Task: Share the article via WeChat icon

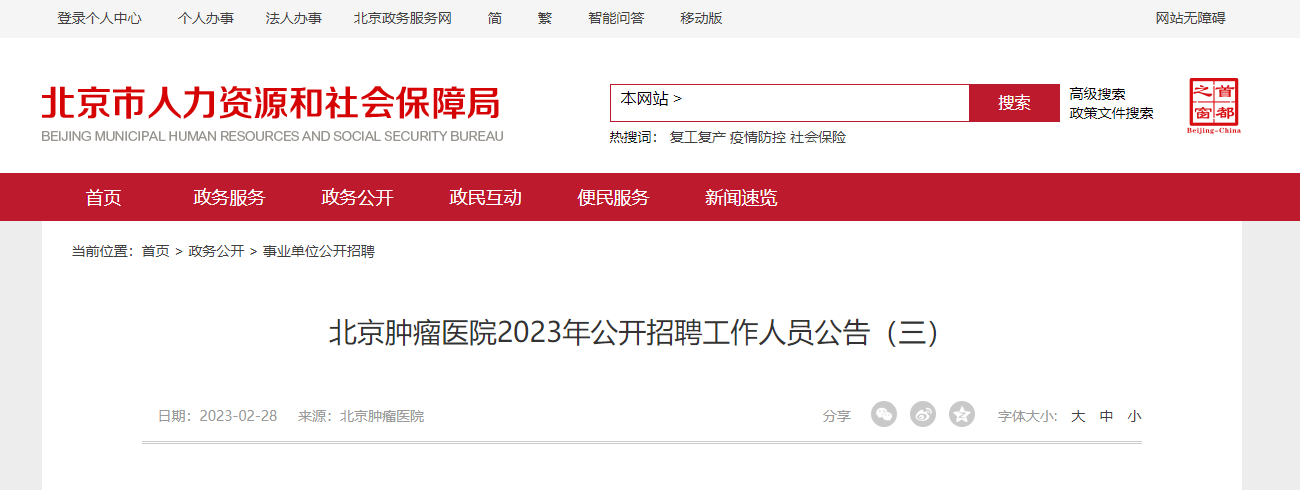Action: 884,415
